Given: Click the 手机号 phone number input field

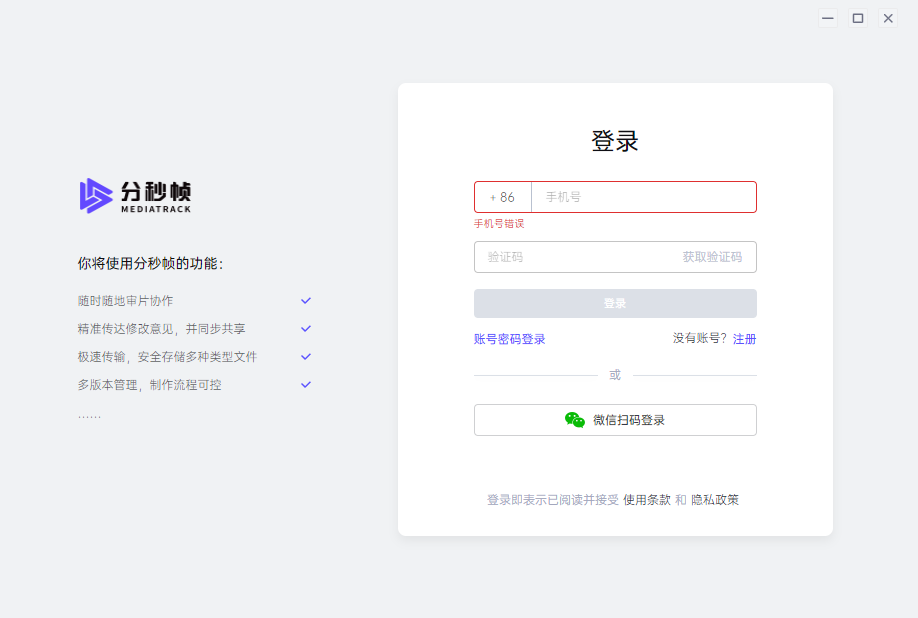Looking at the screenshot, I should (x=640, y=196).
